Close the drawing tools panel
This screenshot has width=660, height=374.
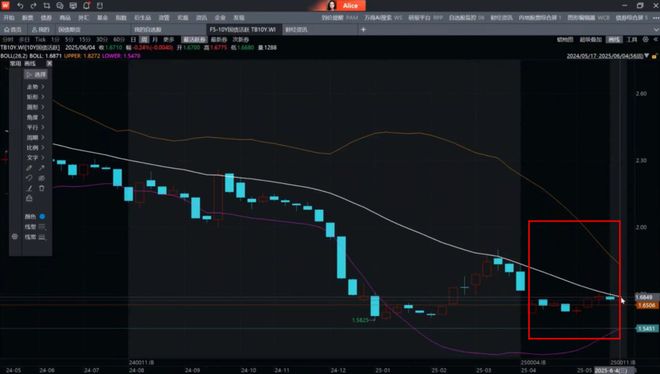coord(49,64)
